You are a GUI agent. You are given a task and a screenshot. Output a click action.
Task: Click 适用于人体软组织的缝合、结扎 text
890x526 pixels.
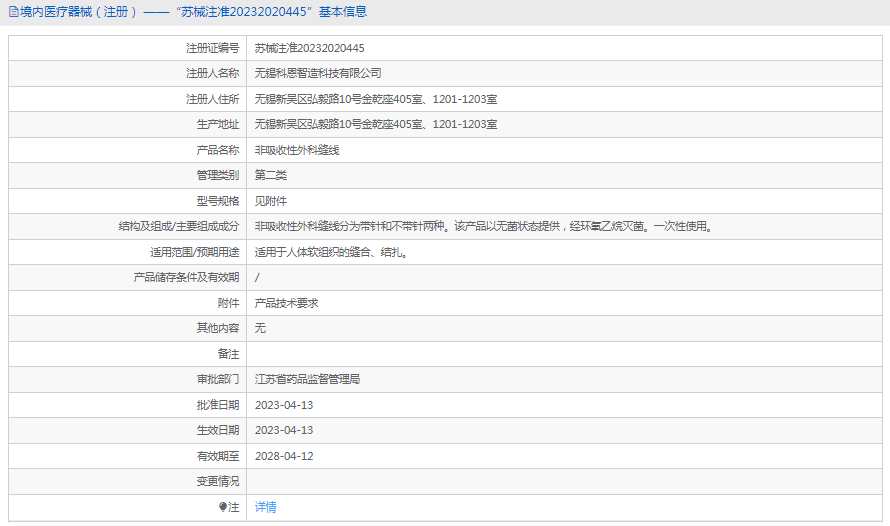click(331, 253)
